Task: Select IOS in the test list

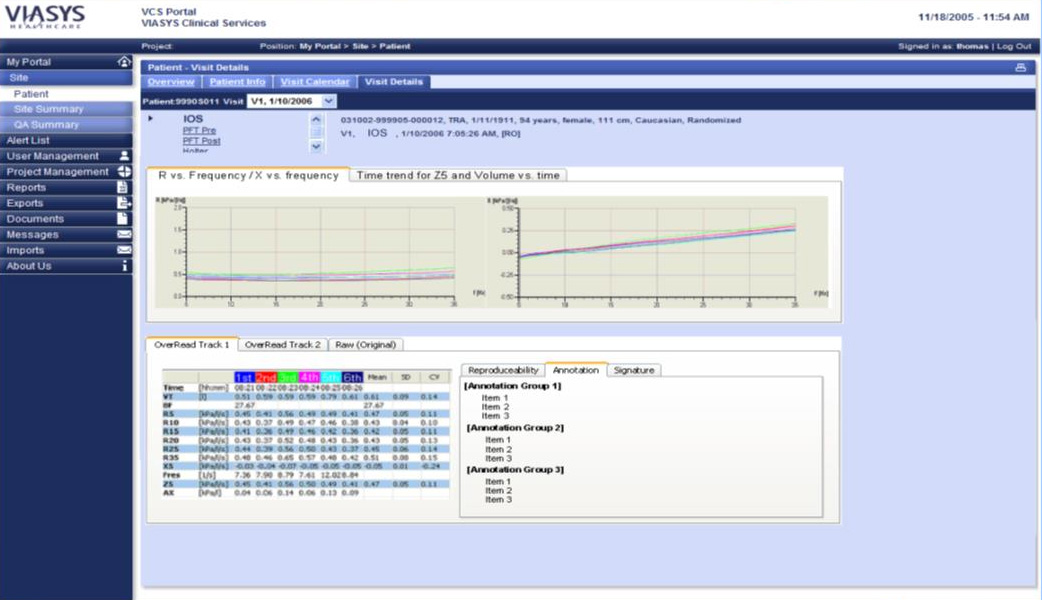Action: tap(193, 119)
